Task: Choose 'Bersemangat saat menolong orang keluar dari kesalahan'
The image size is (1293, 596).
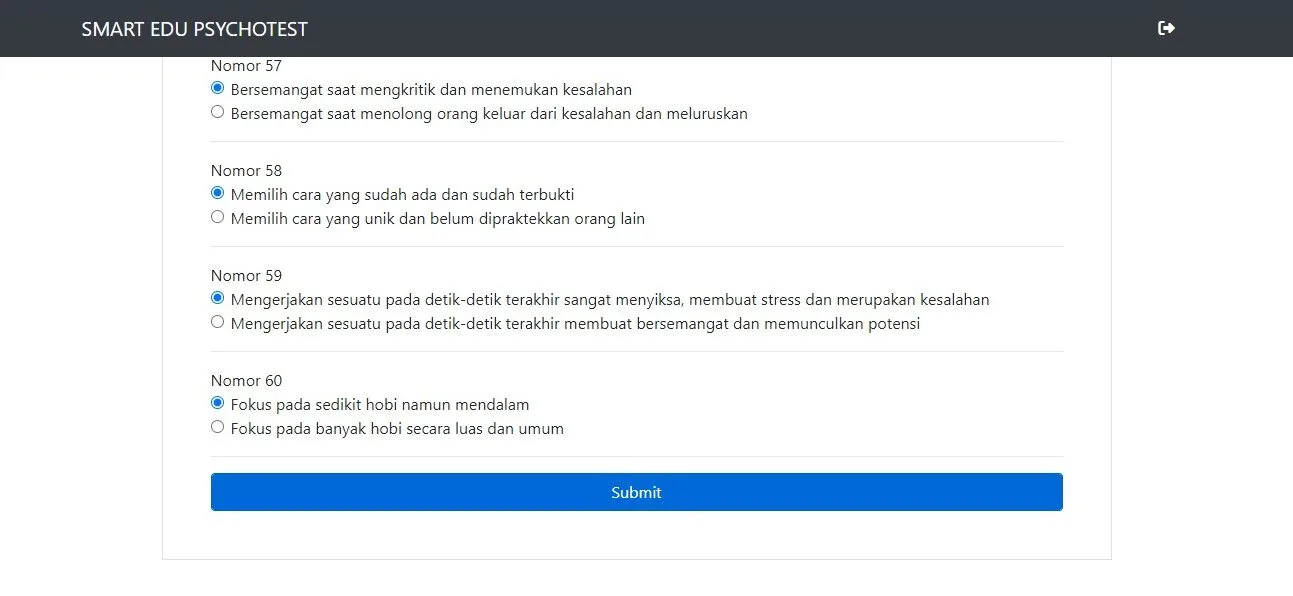Action: tap(217, 112)
